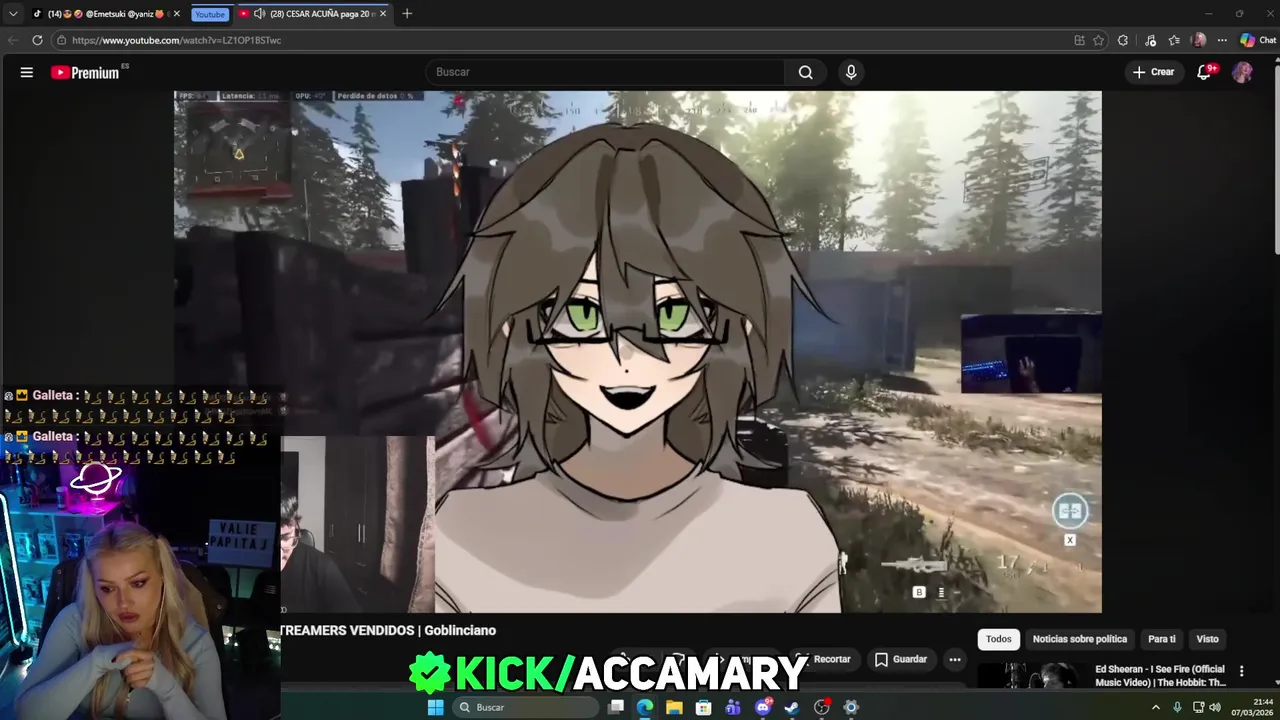Open the Edge profile picture
The image size is (1280, 720).
pyautogui.click(x=1199, y=40)
